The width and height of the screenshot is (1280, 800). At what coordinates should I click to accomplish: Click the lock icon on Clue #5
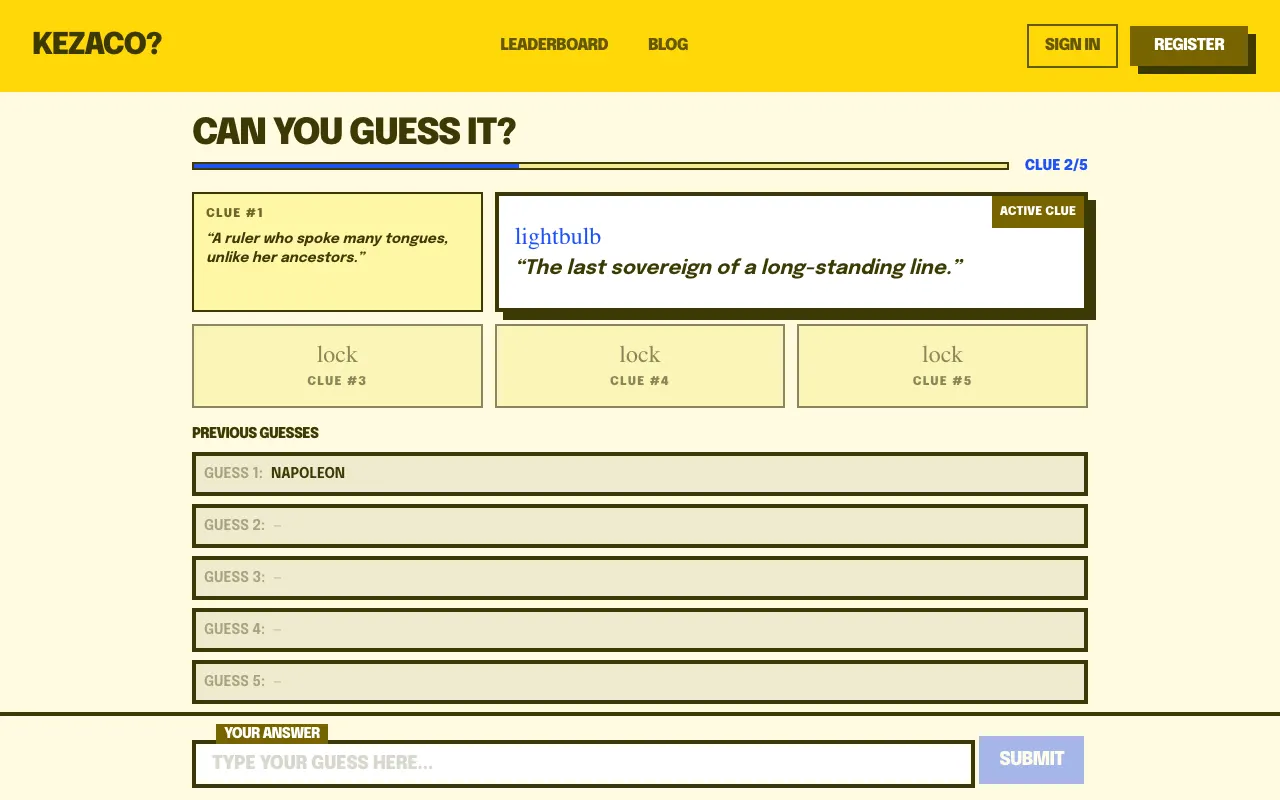[942, 355]
